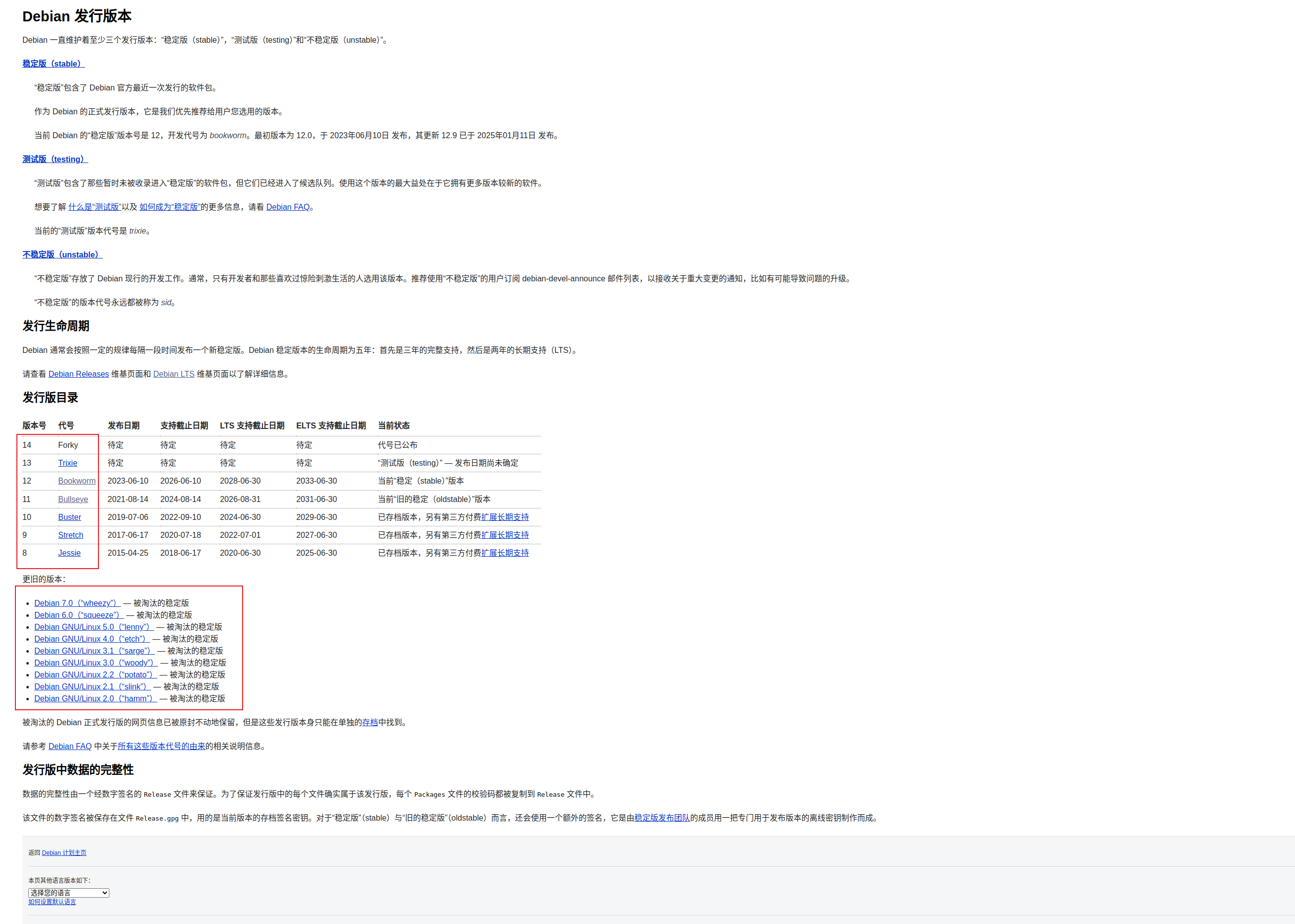1295x924 pixels.
Task: Click the 当前状态 column header
Action: click(394, 425)
